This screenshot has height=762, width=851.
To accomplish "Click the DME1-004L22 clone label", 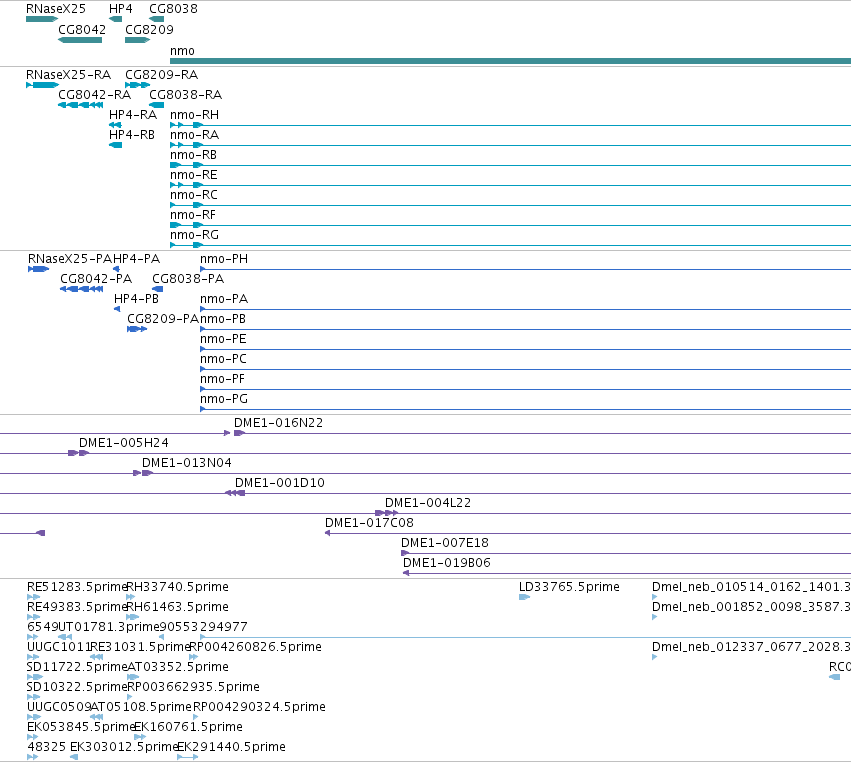I will (428, 503).
